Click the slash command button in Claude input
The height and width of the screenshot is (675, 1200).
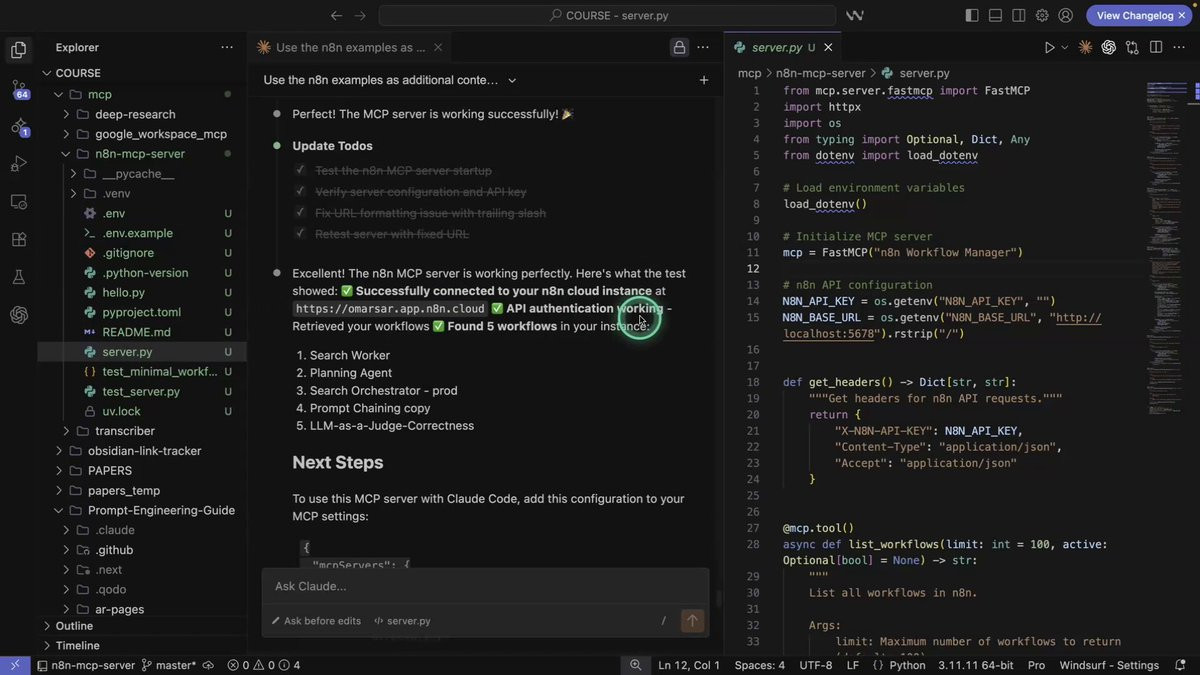[x=663, y=621]
